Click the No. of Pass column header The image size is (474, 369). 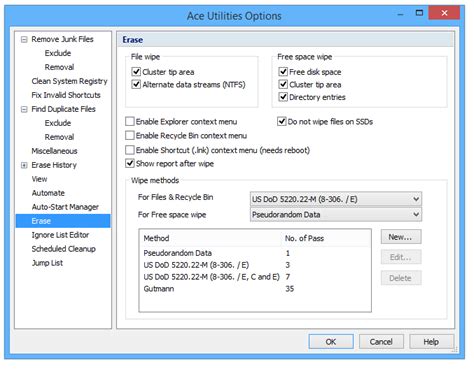click(x=326, y=238)
